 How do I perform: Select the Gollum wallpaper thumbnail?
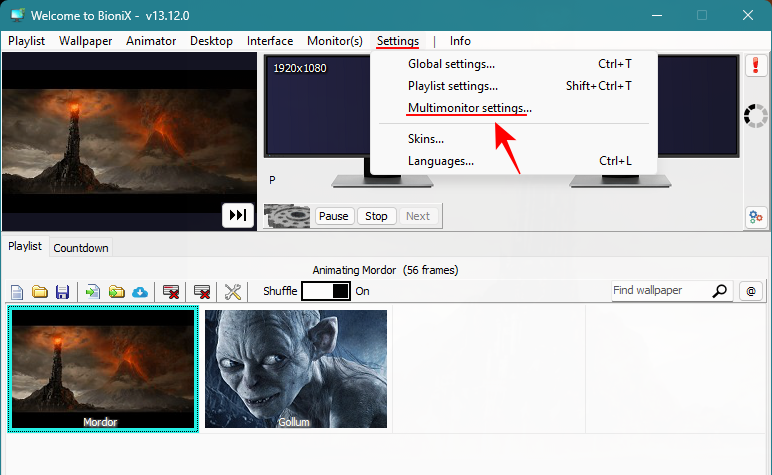296,370
